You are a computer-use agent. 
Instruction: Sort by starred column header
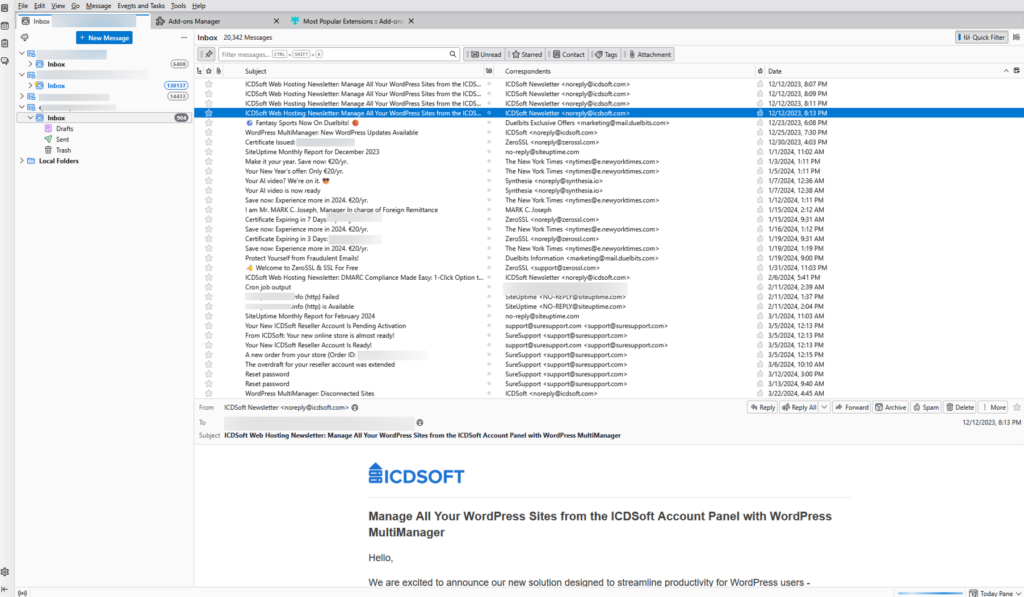click(208, 71)
